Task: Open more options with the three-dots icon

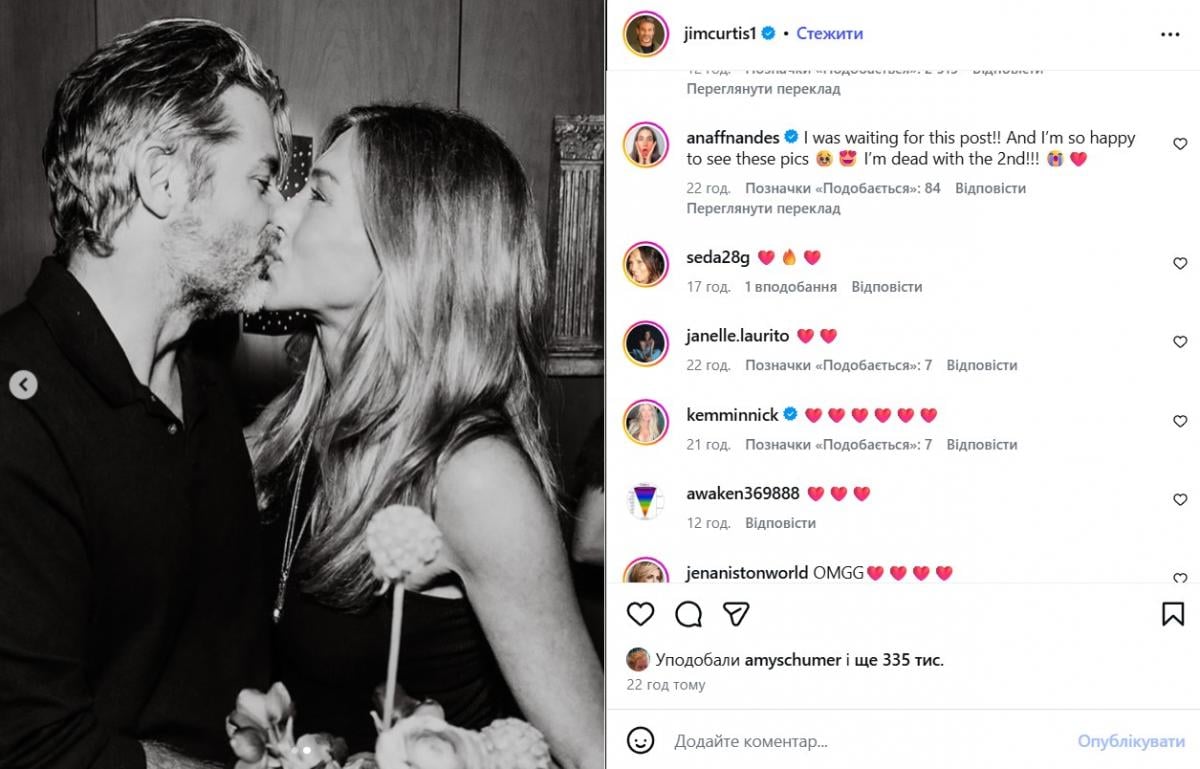Action: click(x=1170, y=34)
